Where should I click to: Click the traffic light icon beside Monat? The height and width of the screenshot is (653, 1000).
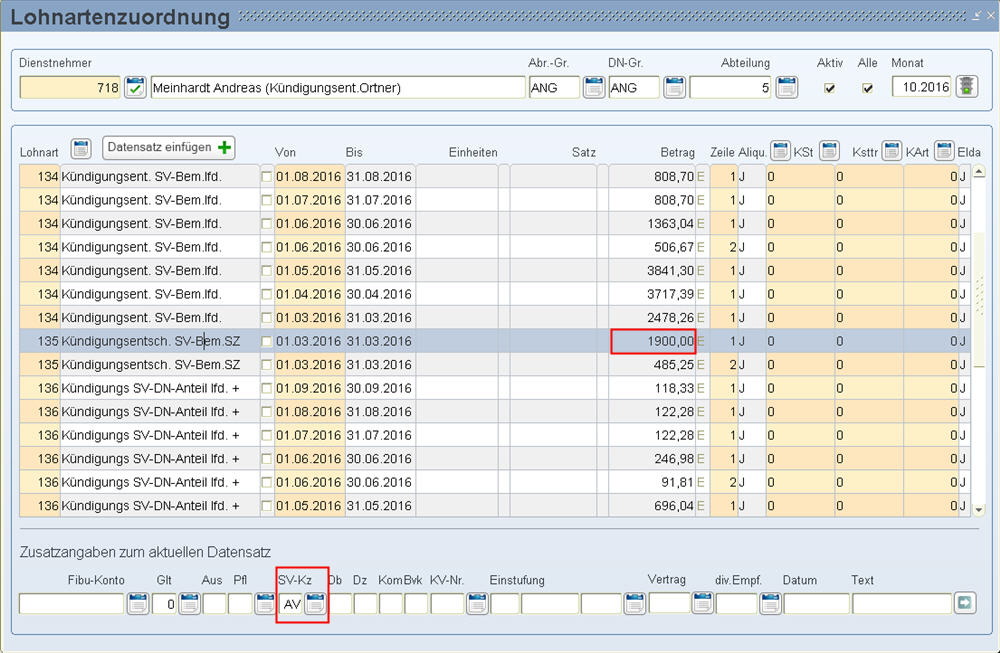coord(967,87)
